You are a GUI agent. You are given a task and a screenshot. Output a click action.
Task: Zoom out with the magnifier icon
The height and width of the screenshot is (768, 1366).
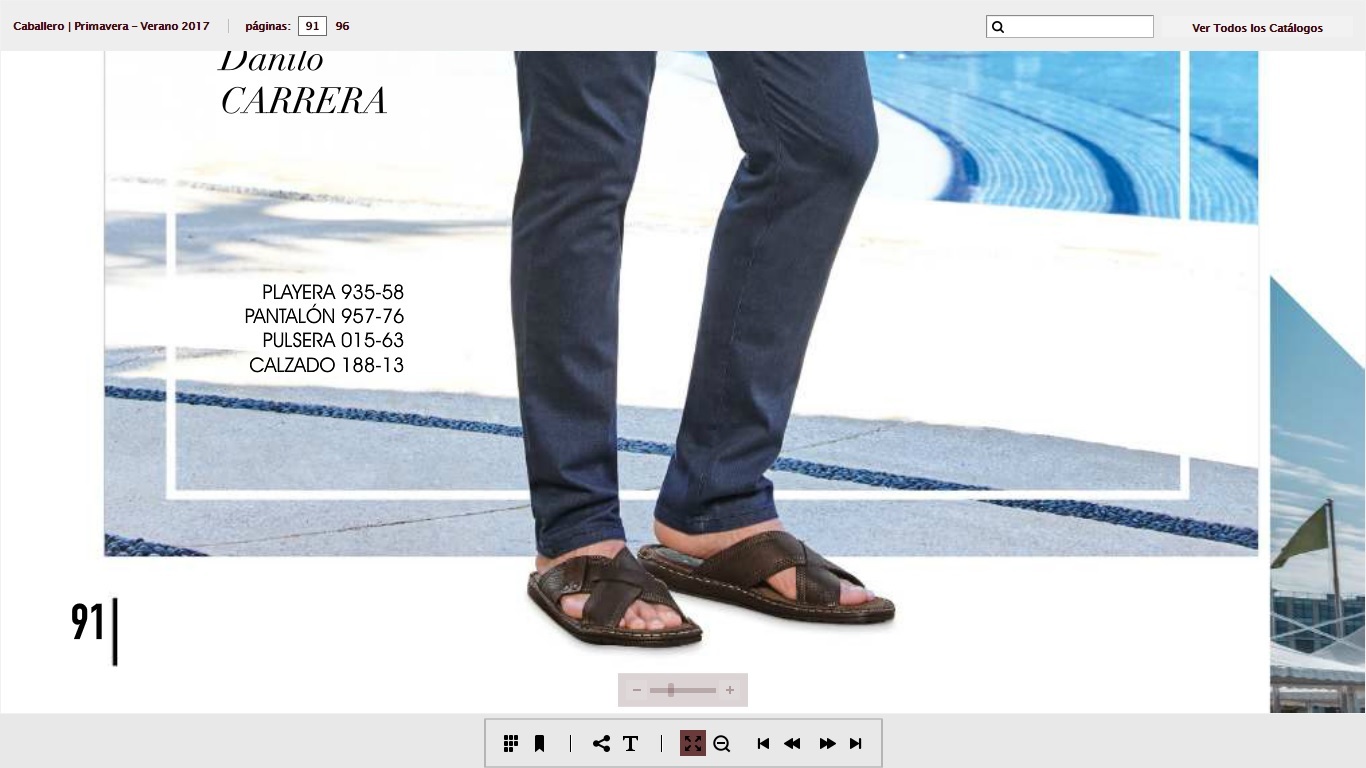point(722,743)
